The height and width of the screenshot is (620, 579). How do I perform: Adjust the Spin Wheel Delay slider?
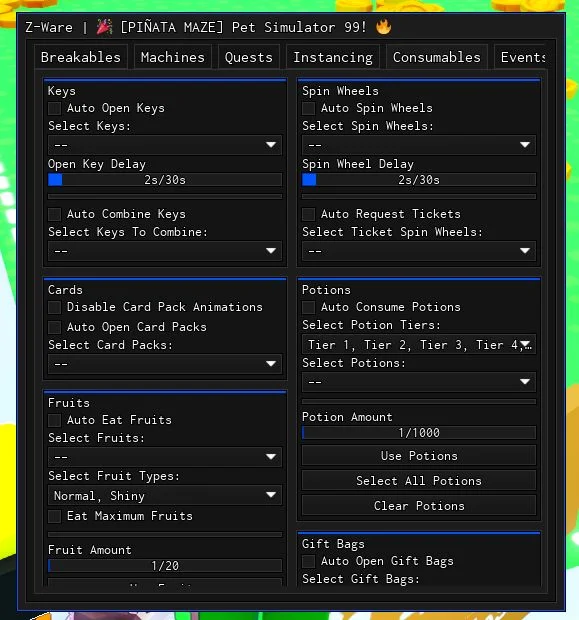[x=419, y=180]
